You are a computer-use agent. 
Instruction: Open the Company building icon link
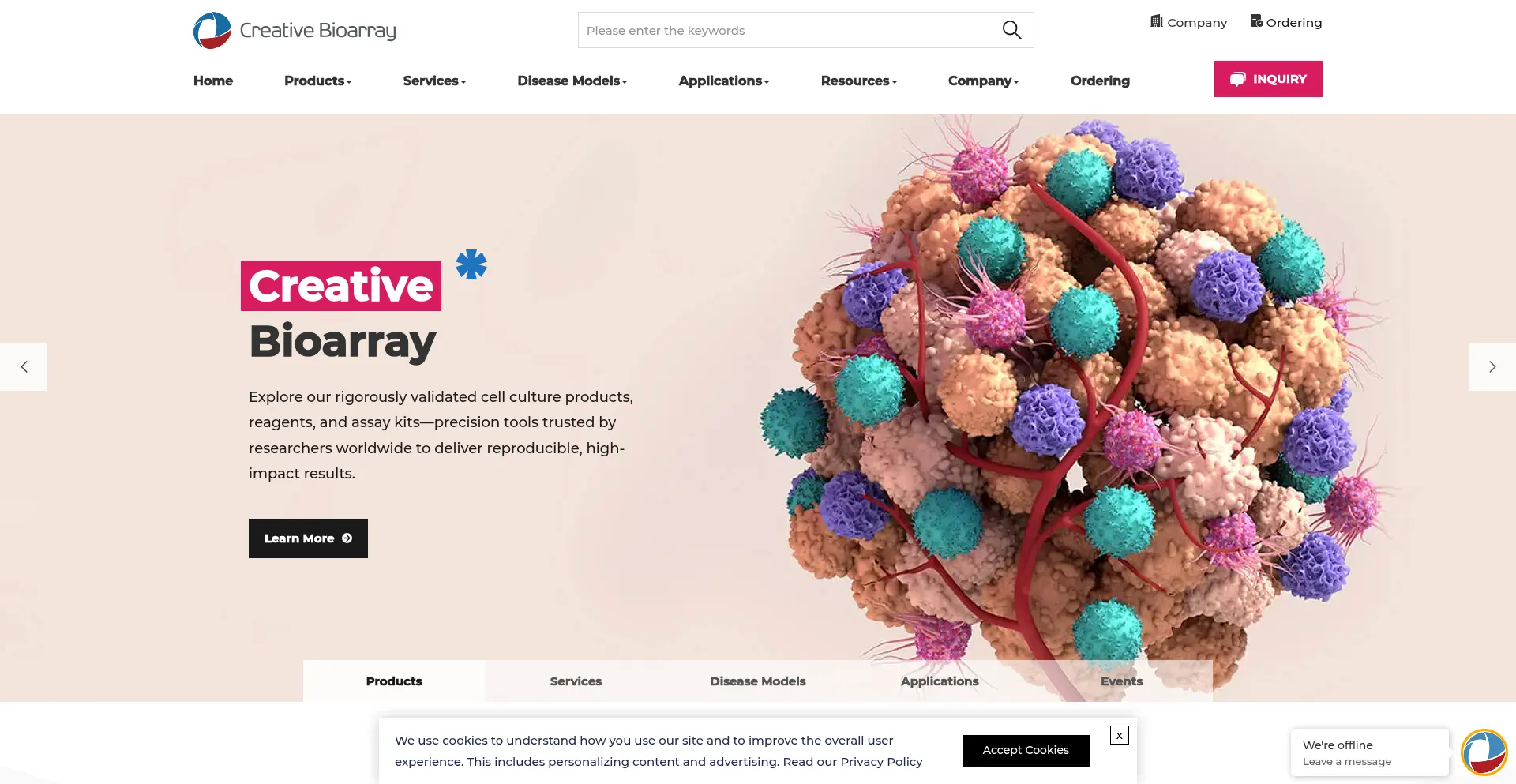coord(1157,21)
